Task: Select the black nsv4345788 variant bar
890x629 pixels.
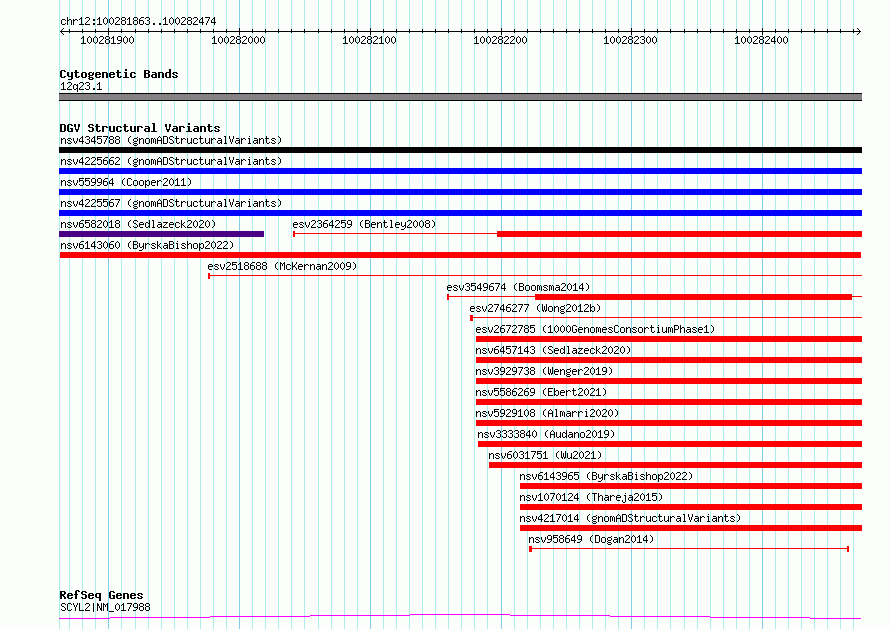Action: click(460, 150)
